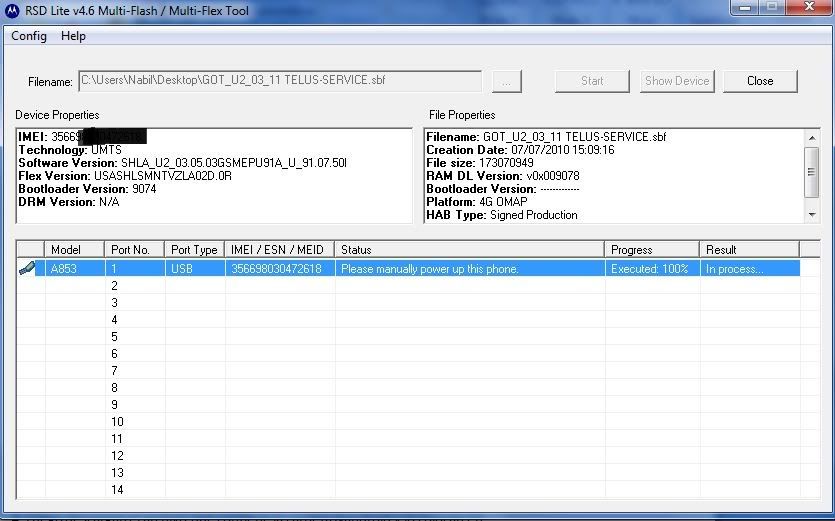The height and width of the screenshot is (521, 835).
Task: Click the Platform 4G OMAP line
Action: 477,202
